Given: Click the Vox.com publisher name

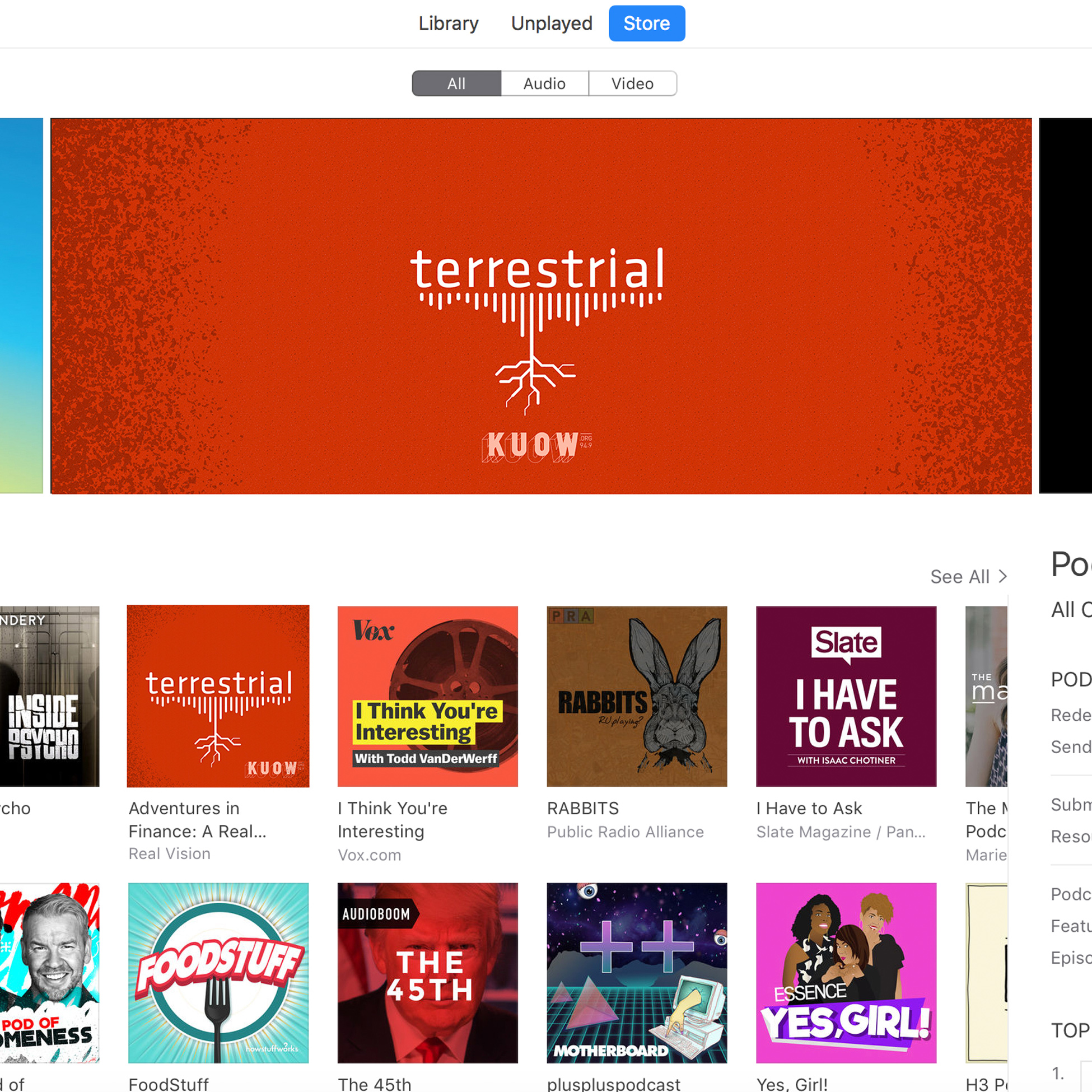Looking at the screenshot, I should (370, 855).
